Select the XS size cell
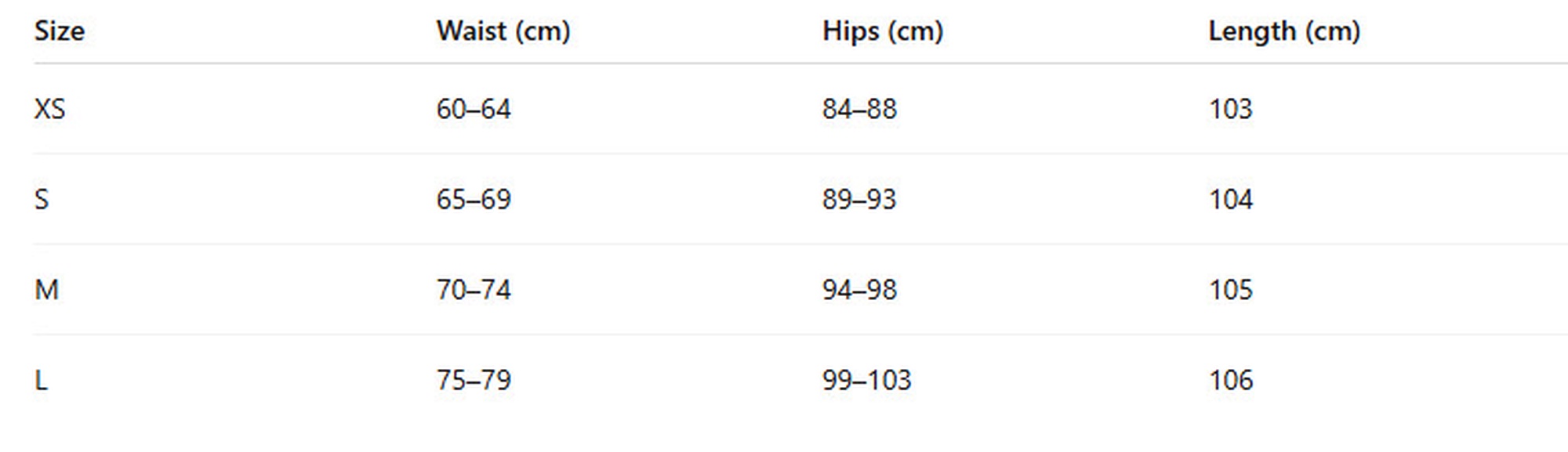Viewport: 1568px width, 452px height. 50,109
